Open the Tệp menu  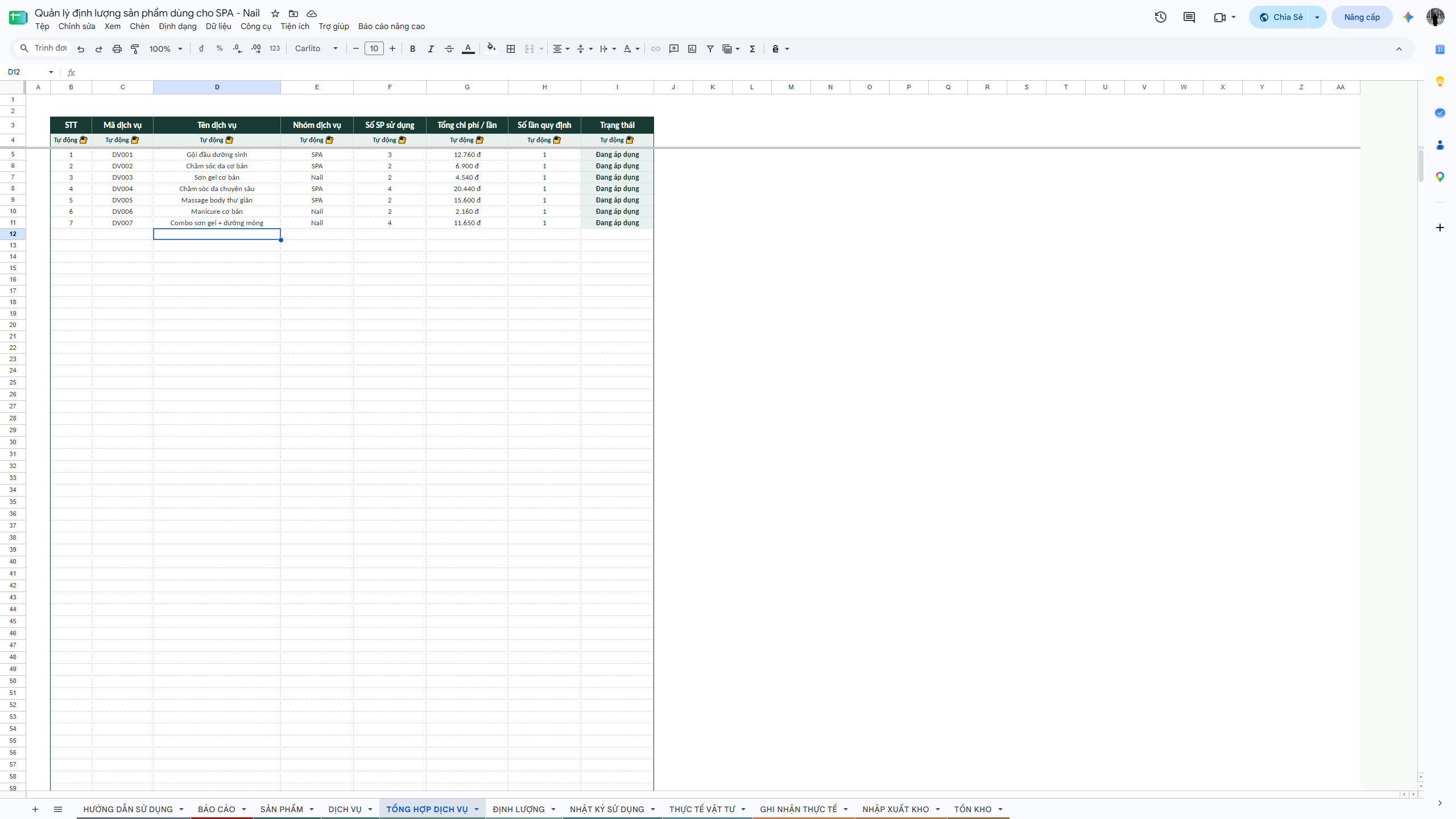pyautogui.click(x=42, y=26)
